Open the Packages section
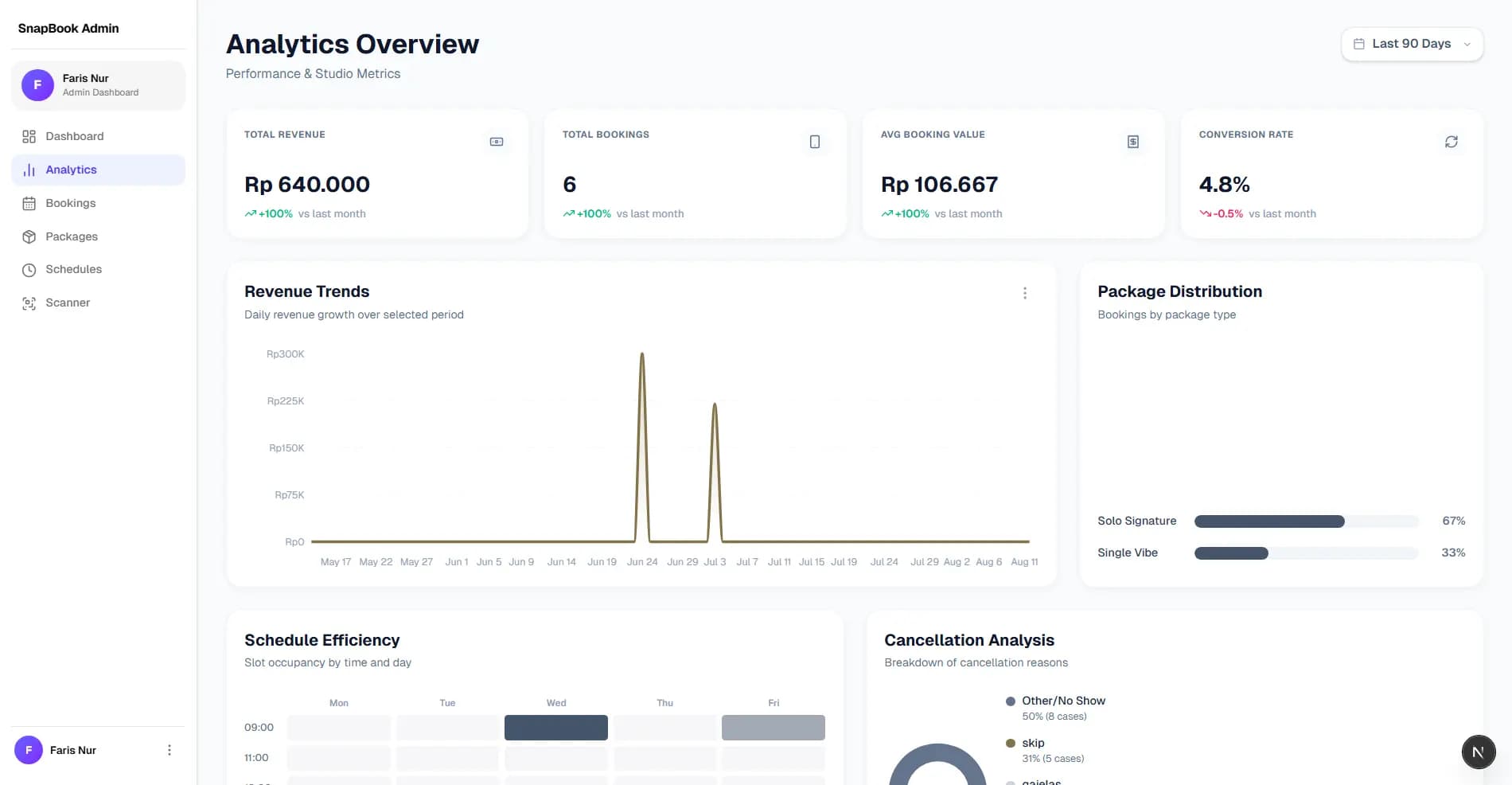 (98, 236)
